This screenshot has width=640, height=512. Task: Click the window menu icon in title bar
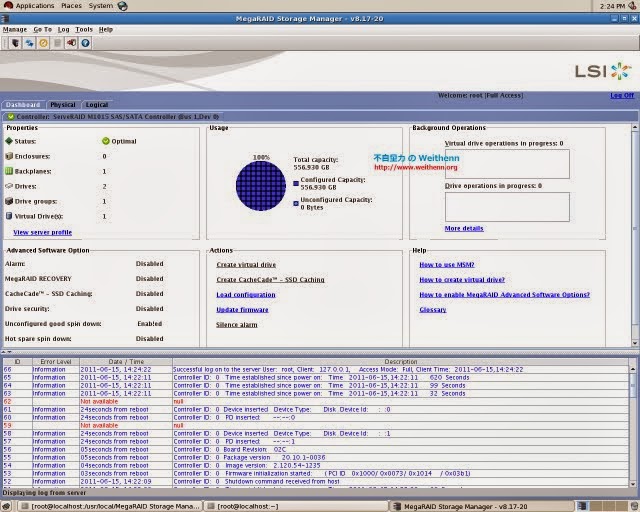[x=4, y=18]
